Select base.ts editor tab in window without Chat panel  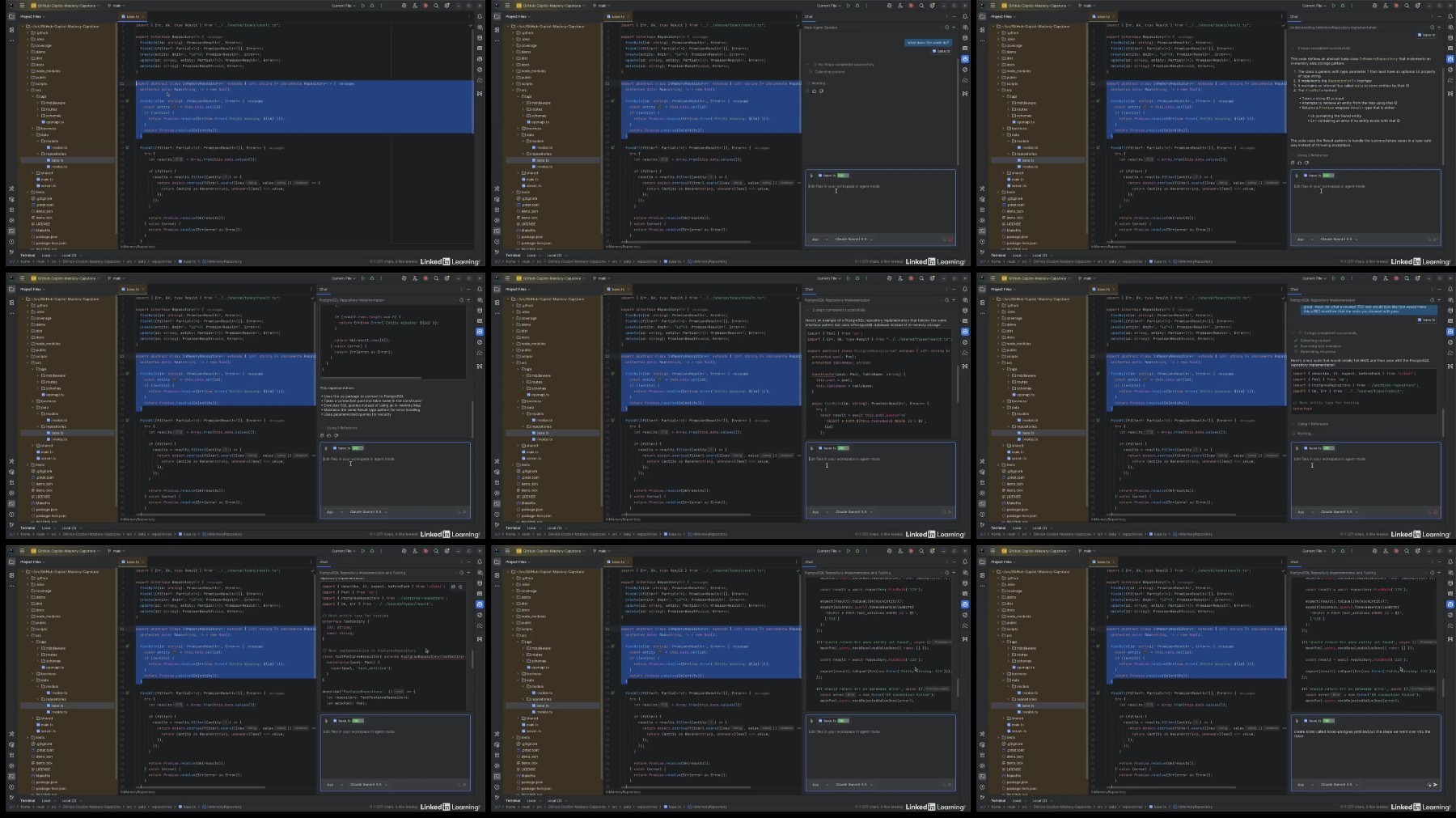pyautogui.click(x=133, y=16)
